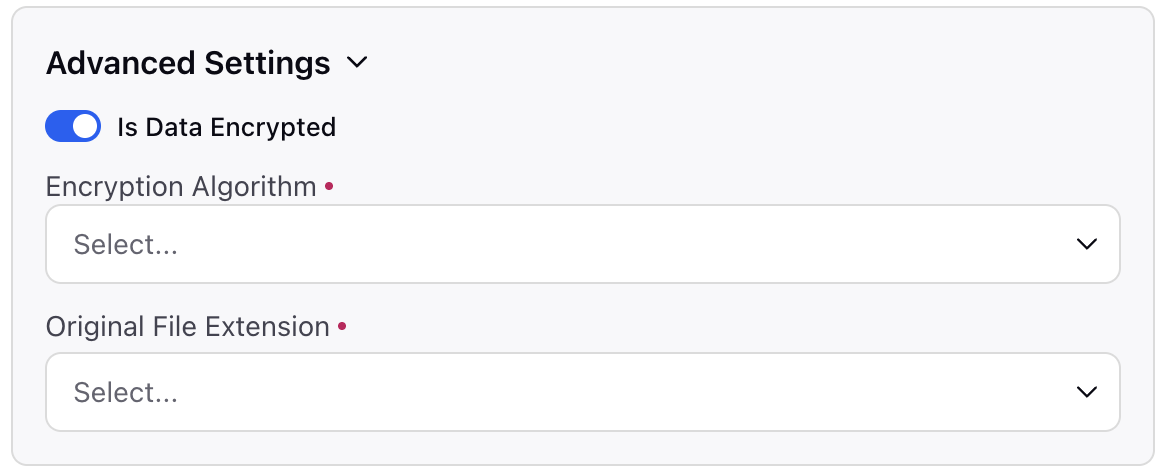The width and height of the screenshot is (1164, 476).
Task: Click the required dot beside Original File Extension
Action: pyautogui.click(x=341, y=325)
